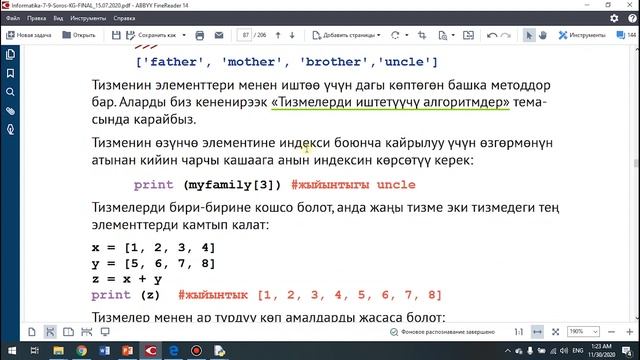Fit the page to window with the expand icon
The width and height of the screenshot is (640, 360).
[x=556, y=332]
